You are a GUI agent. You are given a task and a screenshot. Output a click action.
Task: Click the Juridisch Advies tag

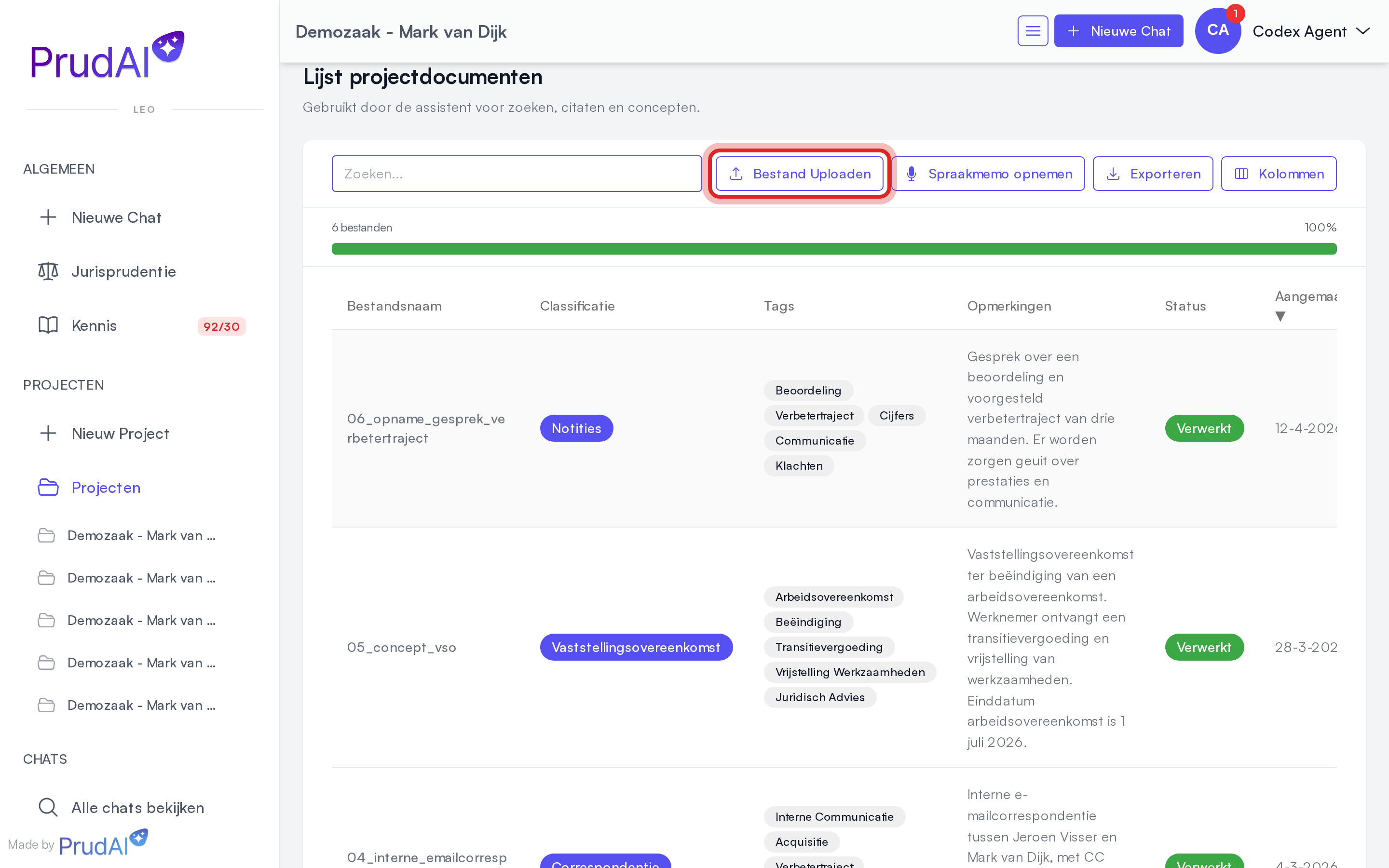[819, 697]
